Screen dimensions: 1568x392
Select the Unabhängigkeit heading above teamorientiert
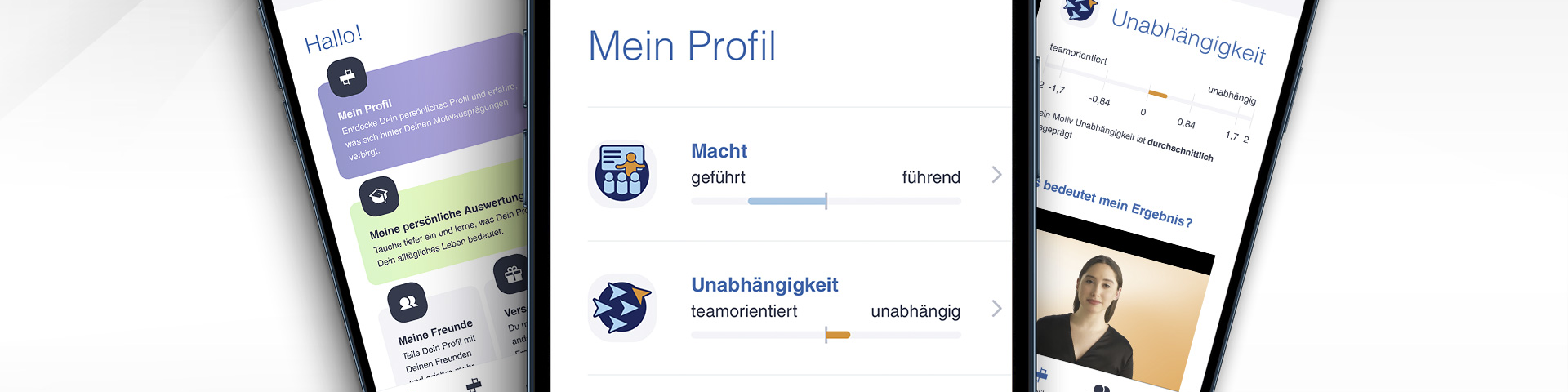click(764, 285)
